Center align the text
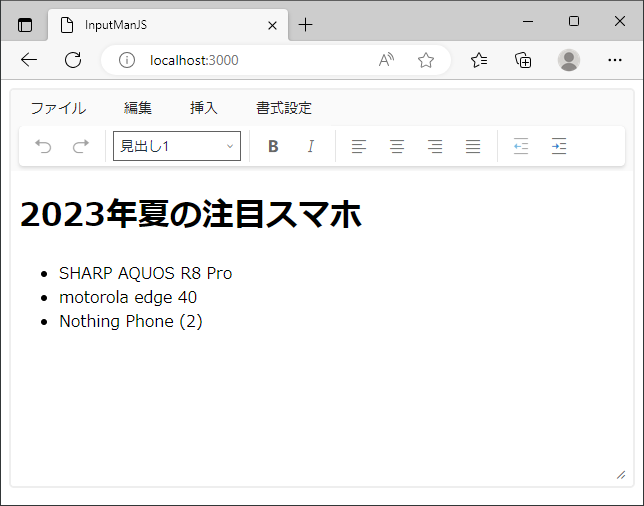Viewport: 644px width, 506px height. (x=397, y=146)
